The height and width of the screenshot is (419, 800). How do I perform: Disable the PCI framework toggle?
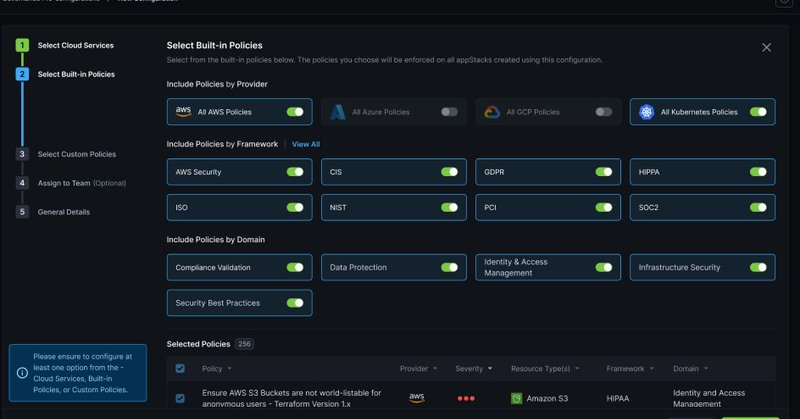pos(604,207)
